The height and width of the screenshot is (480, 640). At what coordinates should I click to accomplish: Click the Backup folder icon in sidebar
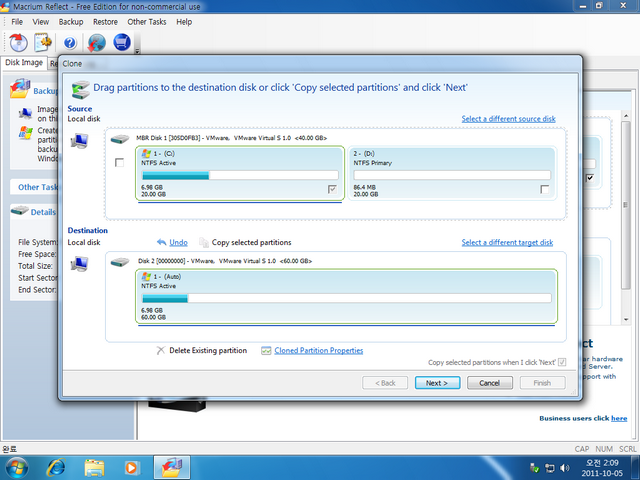click(20, 89)
